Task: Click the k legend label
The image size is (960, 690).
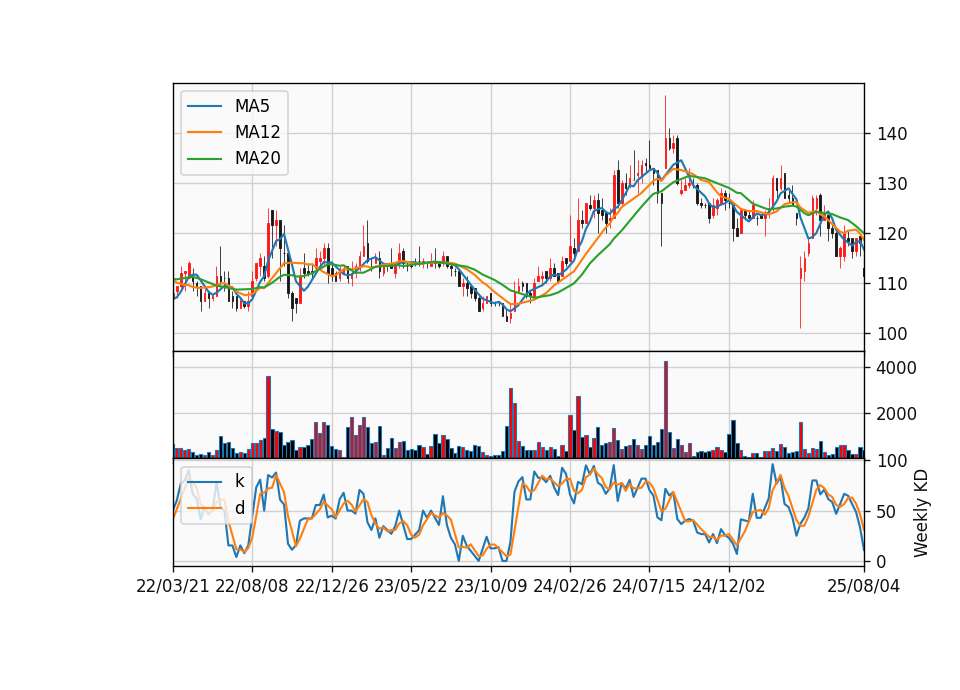Action: point(240,481)
